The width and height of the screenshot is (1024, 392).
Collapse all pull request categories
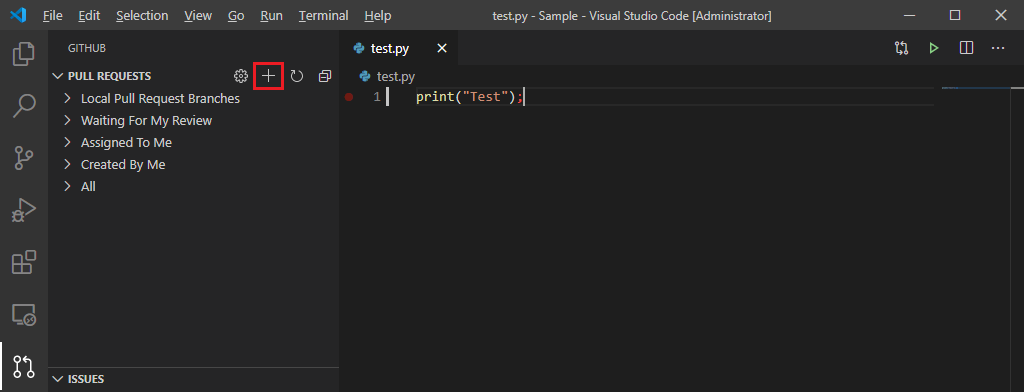(325, 76)
